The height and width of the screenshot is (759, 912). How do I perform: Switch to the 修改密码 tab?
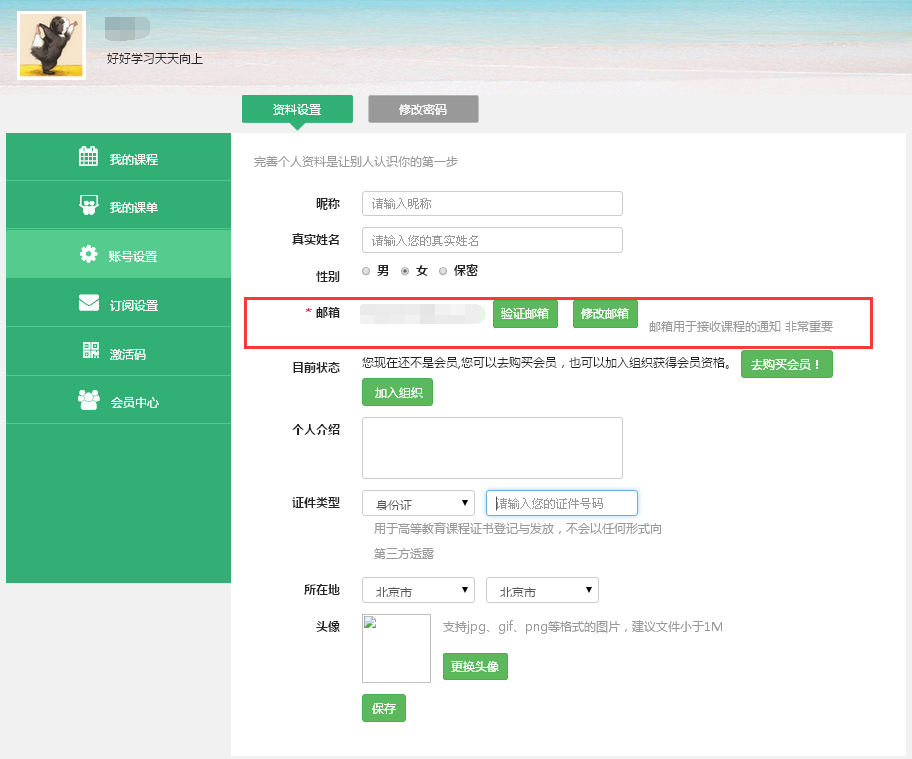tap(422, 109)
